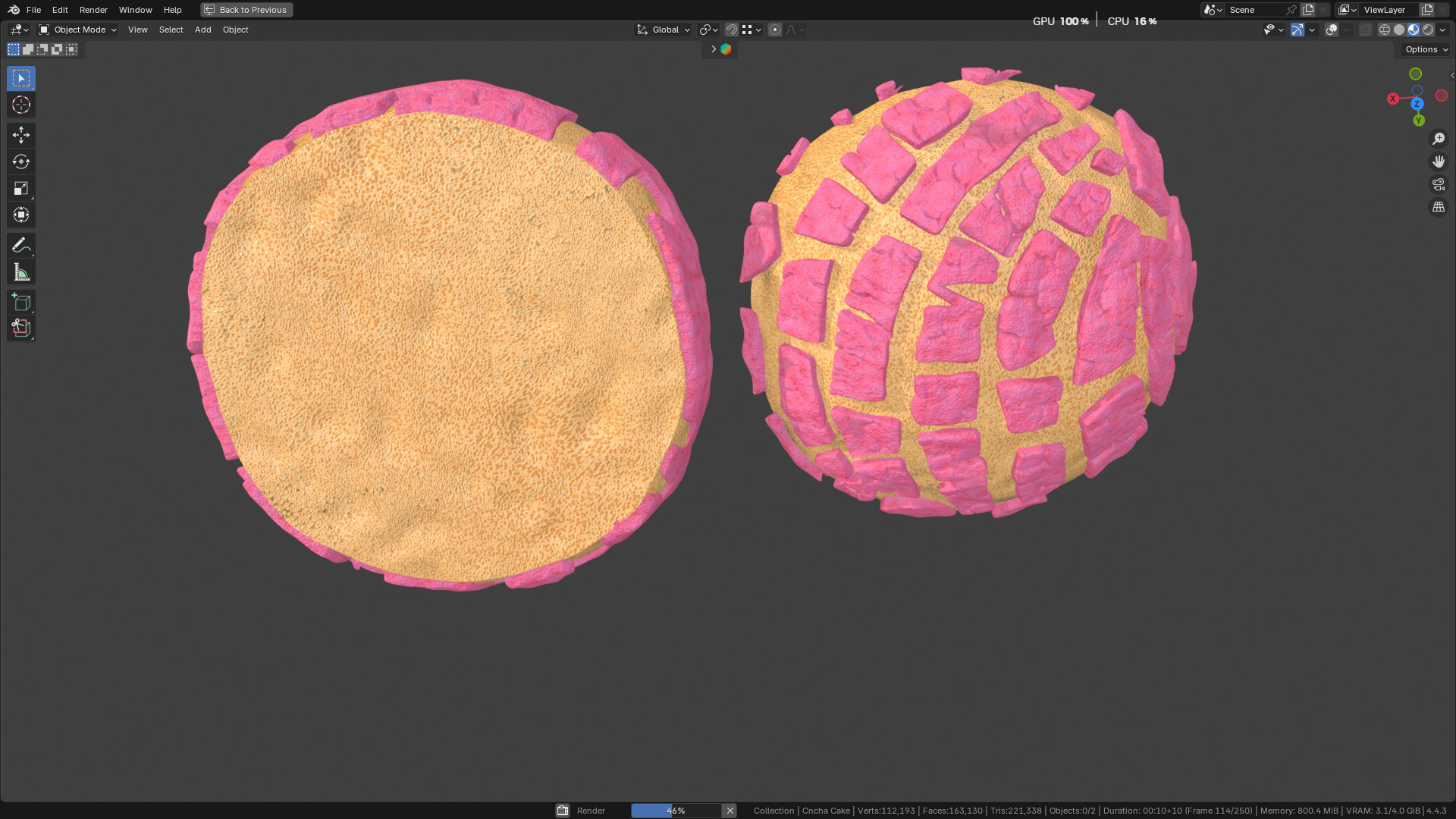Cancel the render with X button
This screenshot has height=819, width=1456.
coord(730,811)
